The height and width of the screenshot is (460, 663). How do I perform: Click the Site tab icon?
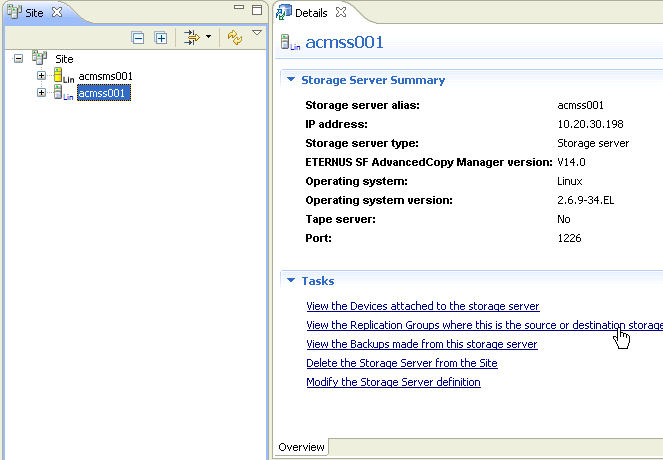(x=14, y=11)
